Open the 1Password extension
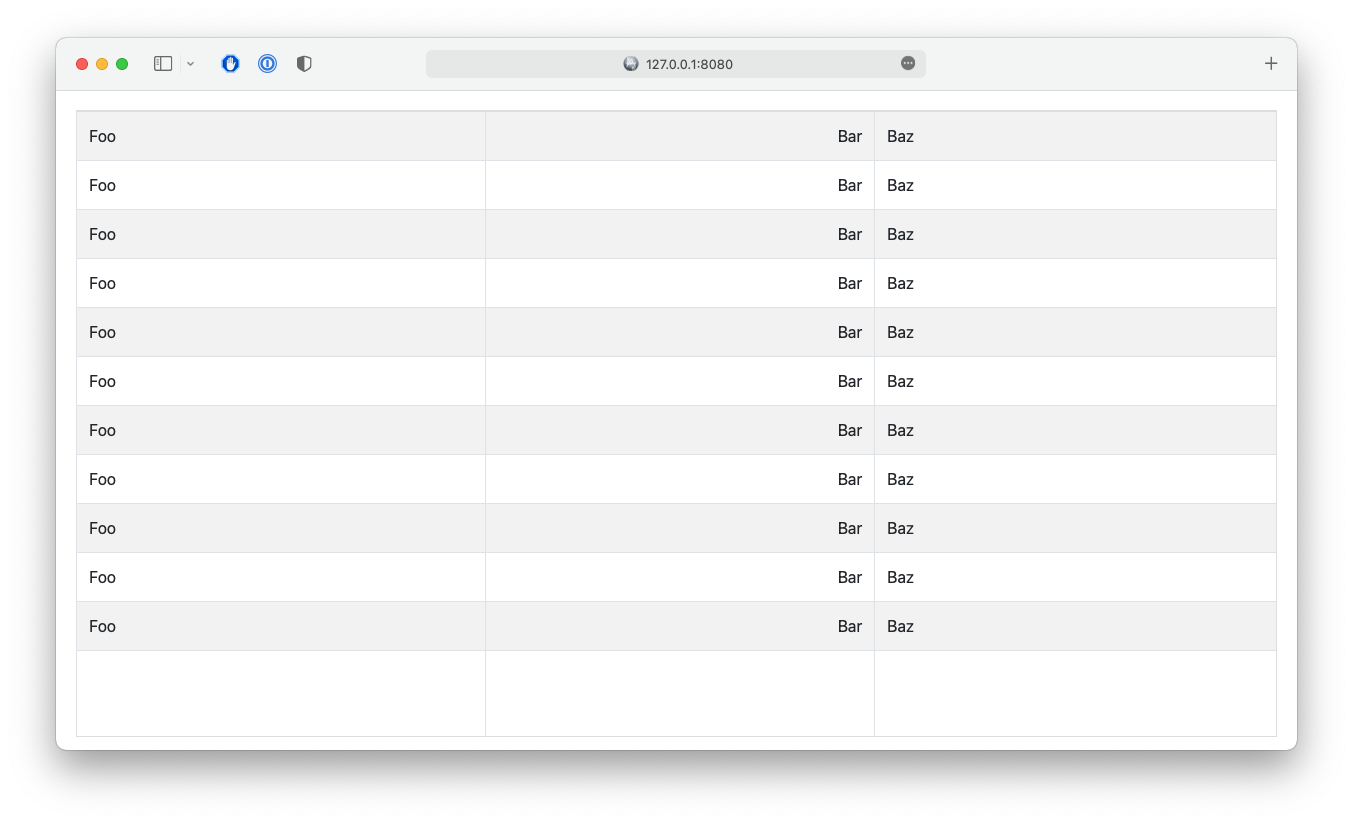The width and height of the screenshot is (1353, 824). point(267,64)
